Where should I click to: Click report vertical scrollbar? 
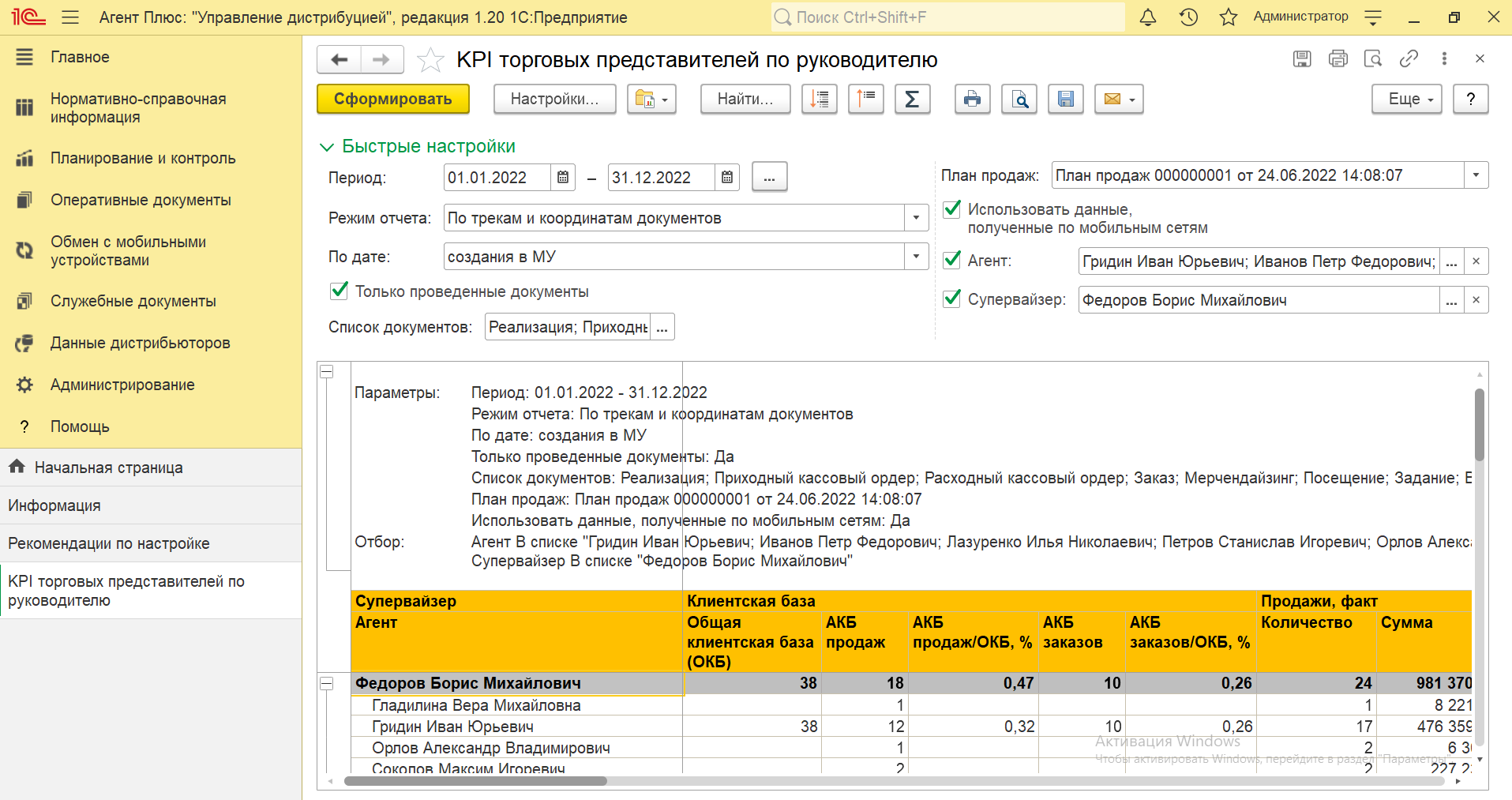(x=1480, y=425)
